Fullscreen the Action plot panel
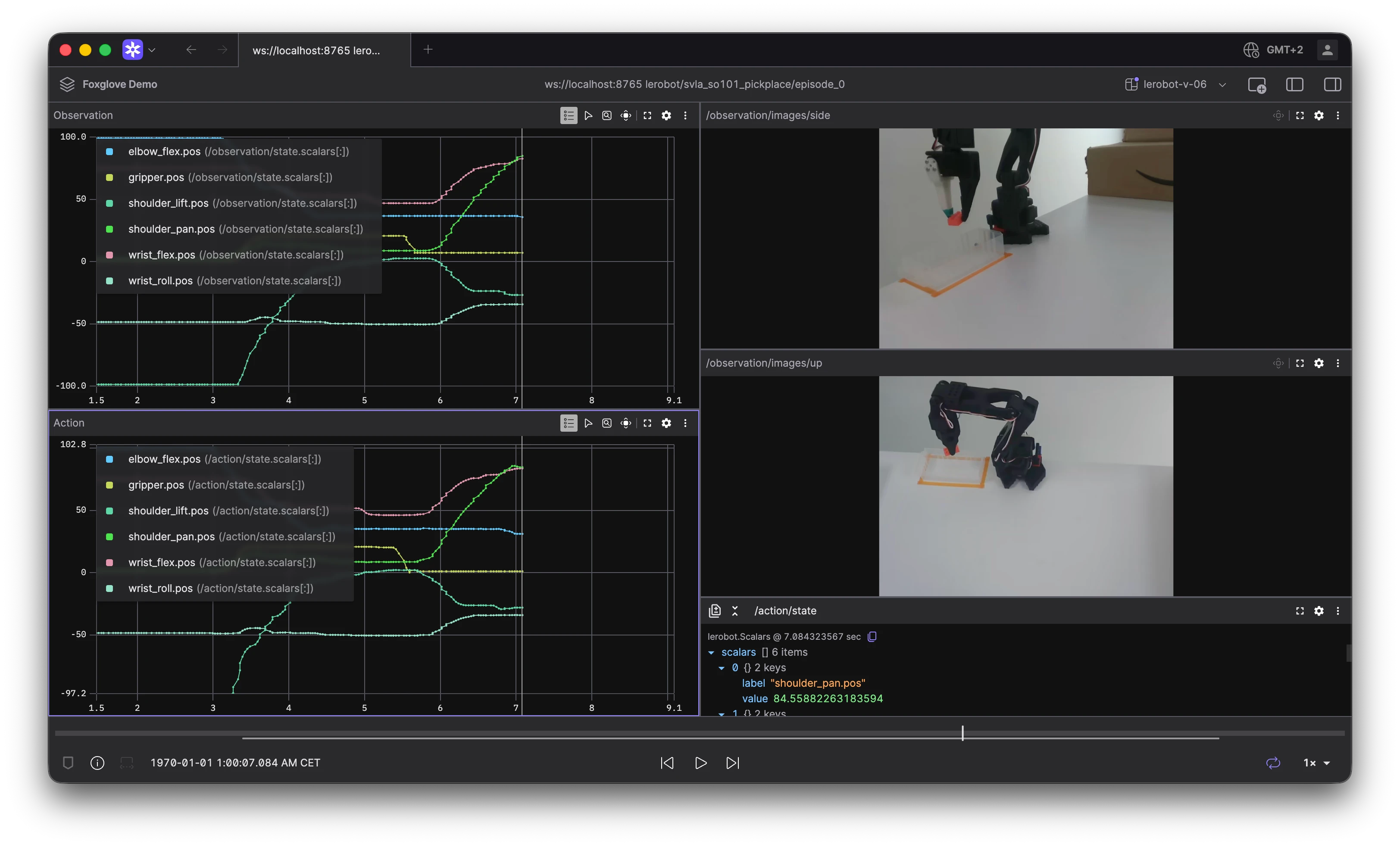1400x847 pixels. coord(647,423)
